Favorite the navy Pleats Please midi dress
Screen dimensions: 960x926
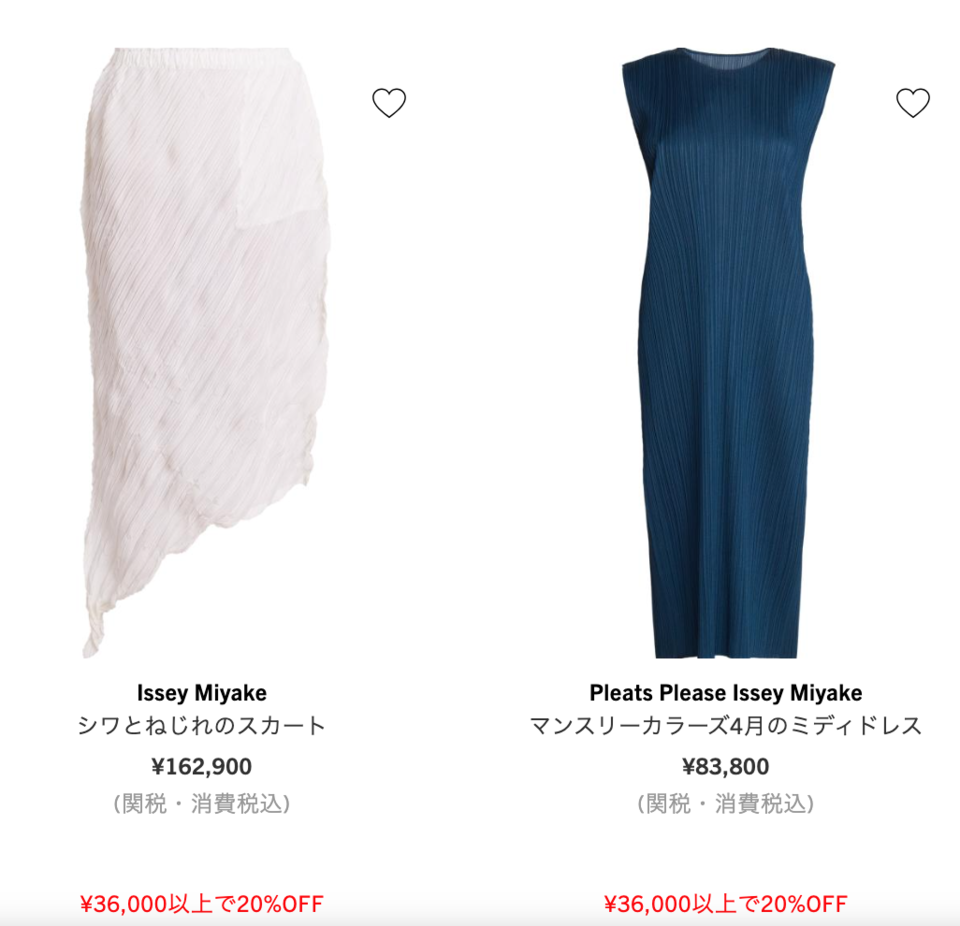tap(913, 103)
